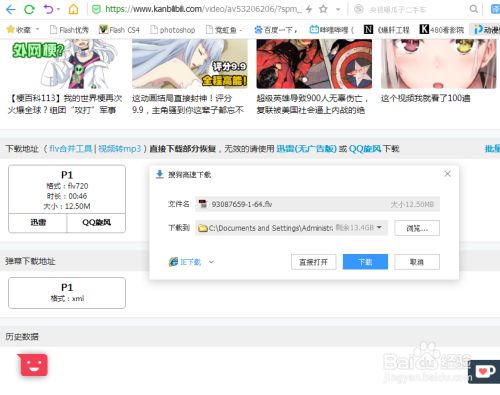The width and height of the screenshot is (500, 395).
Task: Click the flv file icon in dialog
Action: coord(203,204)
